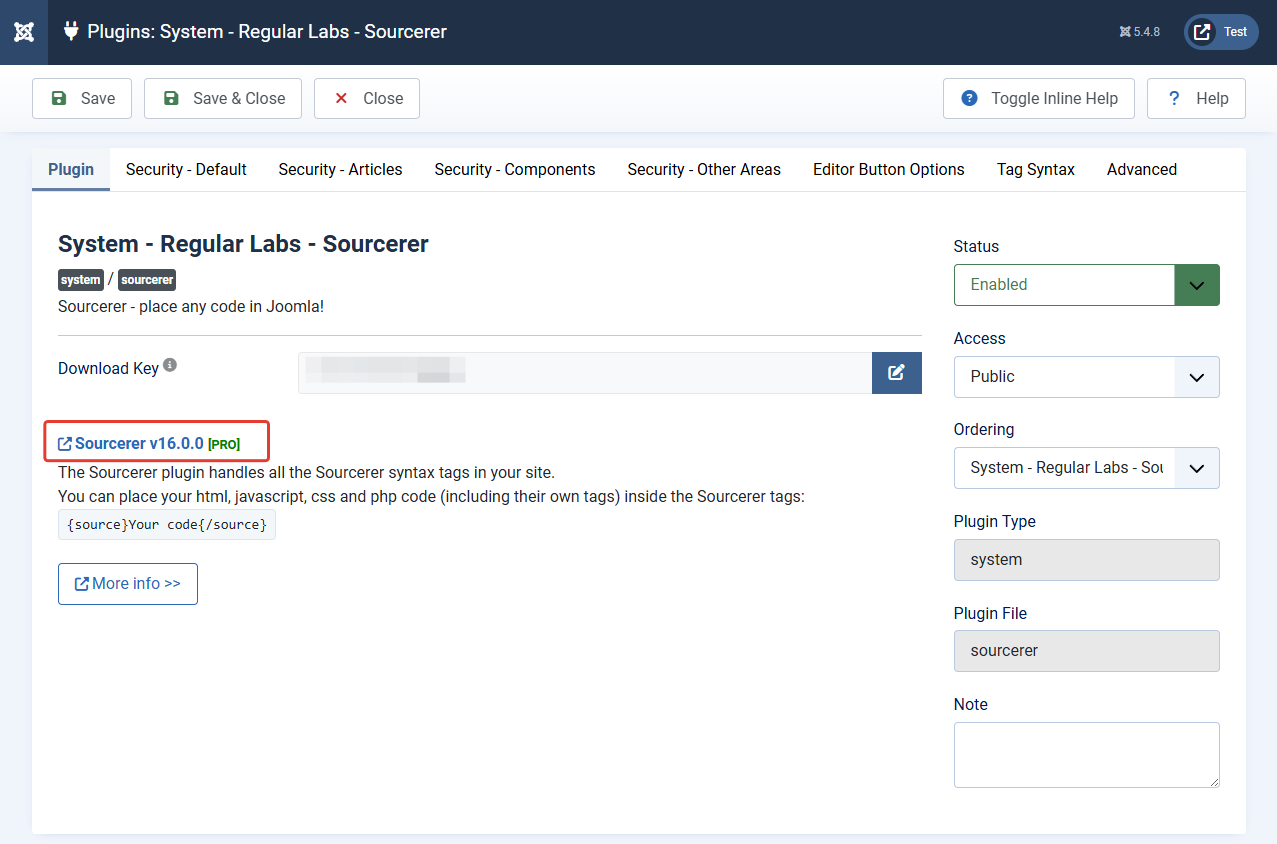Image resolution: width=1277 pixels, height=844 pixels.
Task: Click the Close button with red X
Action: click(367, 98)
